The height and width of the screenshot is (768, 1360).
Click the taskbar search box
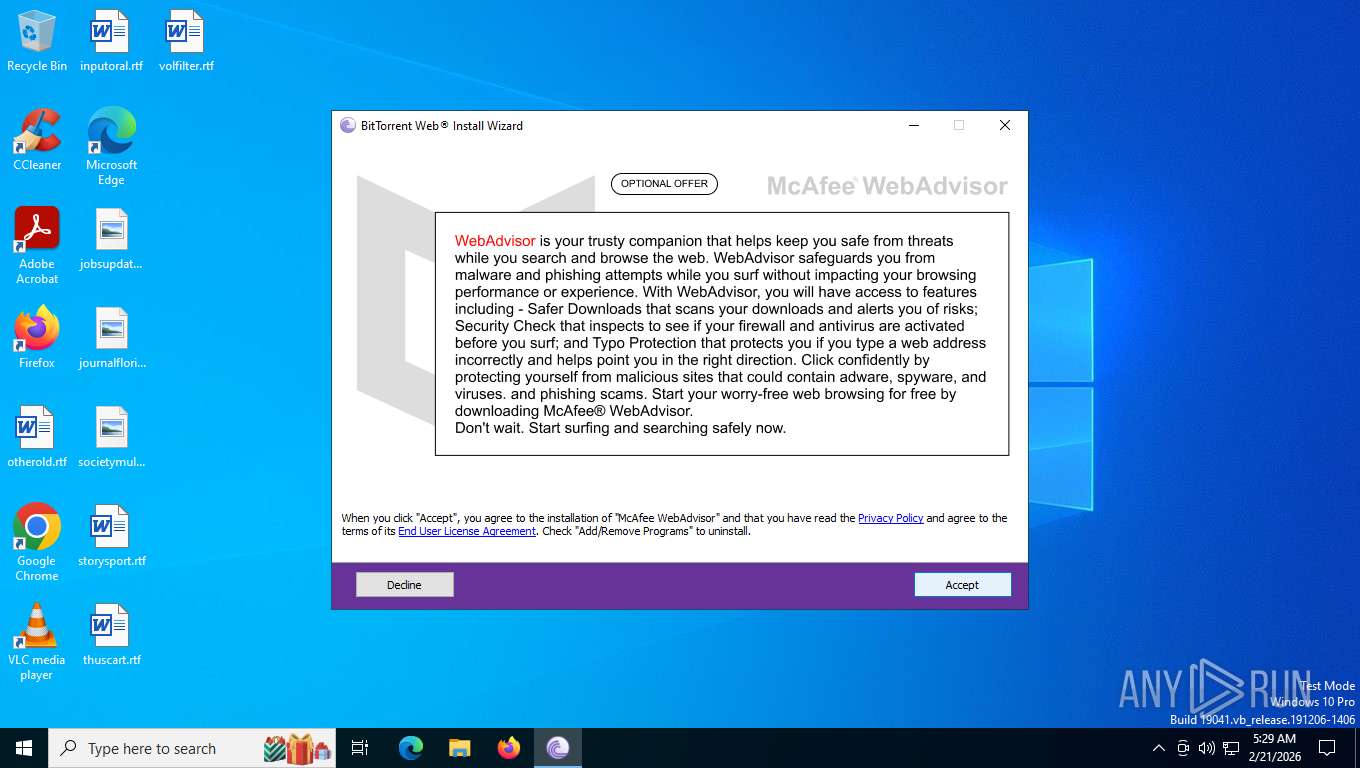point(192,748)
